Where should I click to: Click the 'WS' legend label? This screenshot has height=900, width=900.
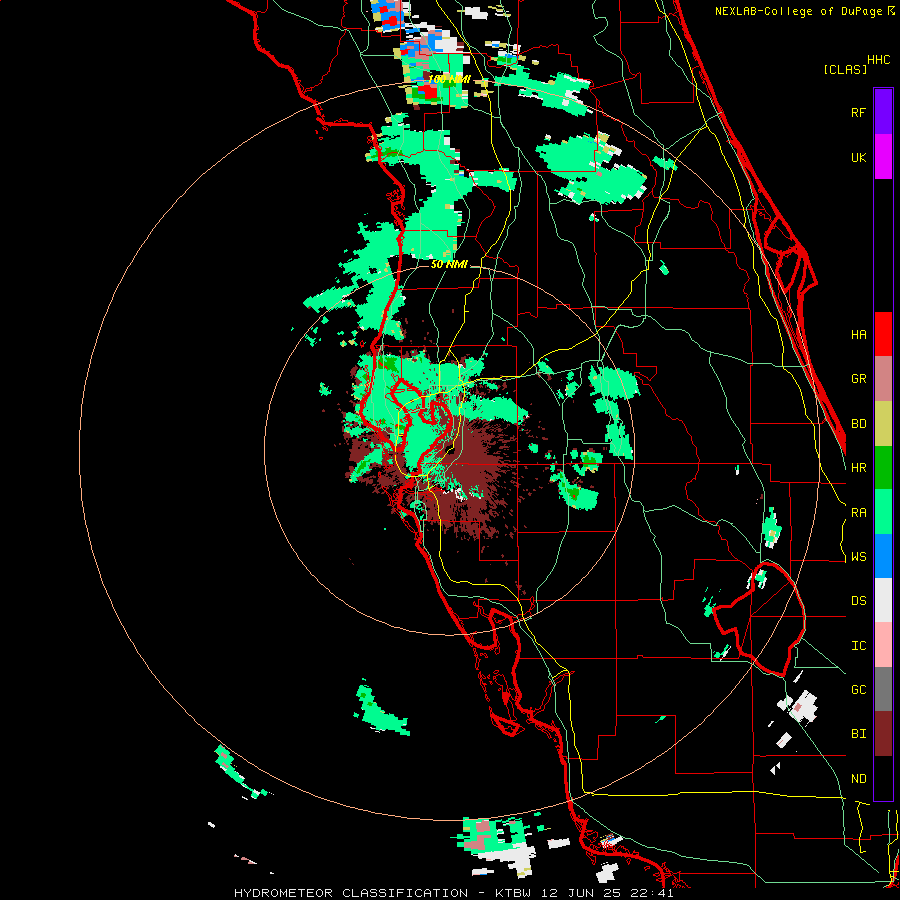[x=858, y=557]
